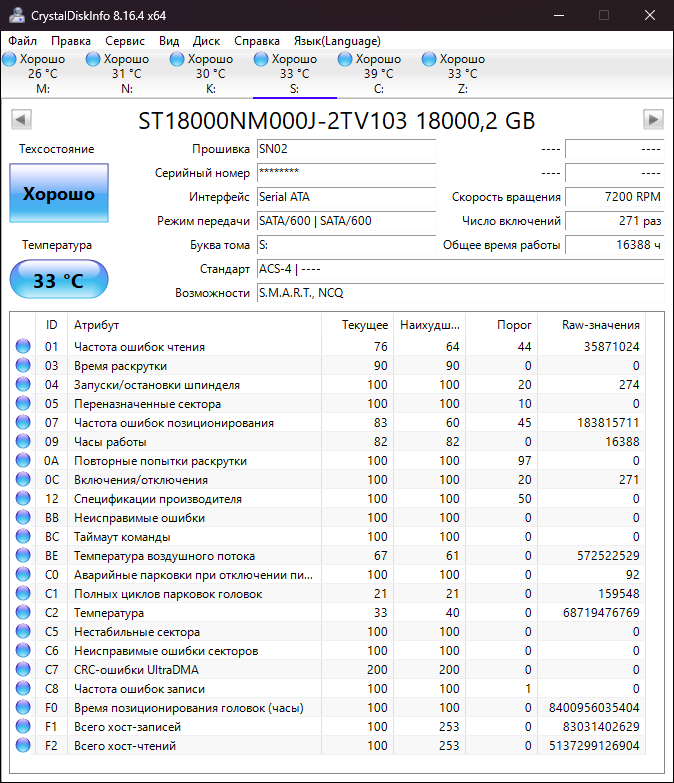The width and height of the screenshot is (674, 783).
Task: Click the 7200 RPM rotation speed value
Action: [x=614, y=197]
